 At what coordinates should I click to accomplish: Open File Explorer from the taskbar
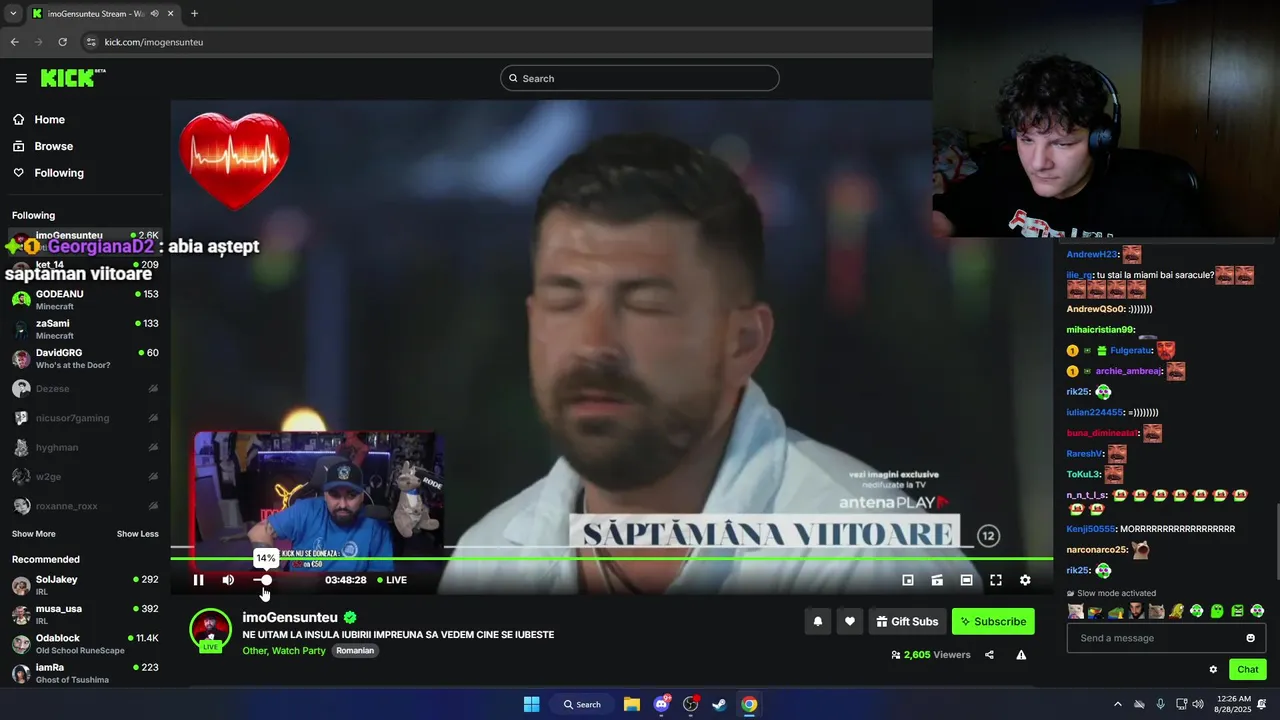632,704
